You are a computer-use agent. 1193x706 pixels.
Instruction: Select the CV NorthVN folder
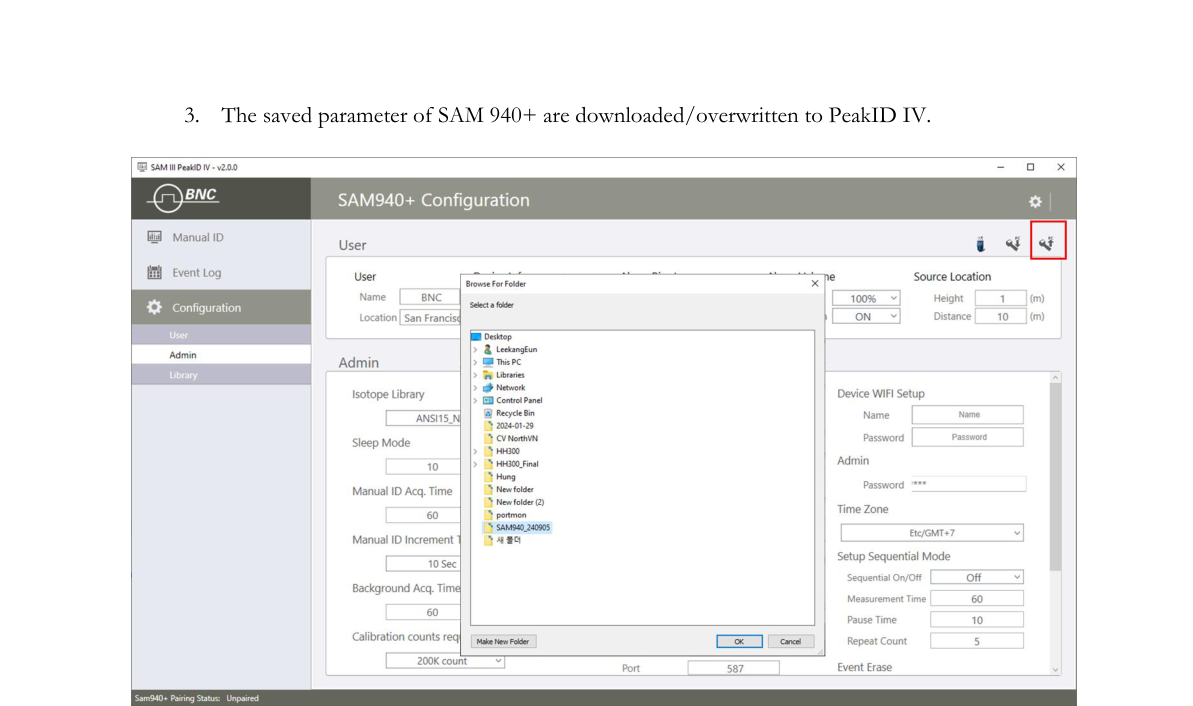pyautogui.click(x=511, y=438)
